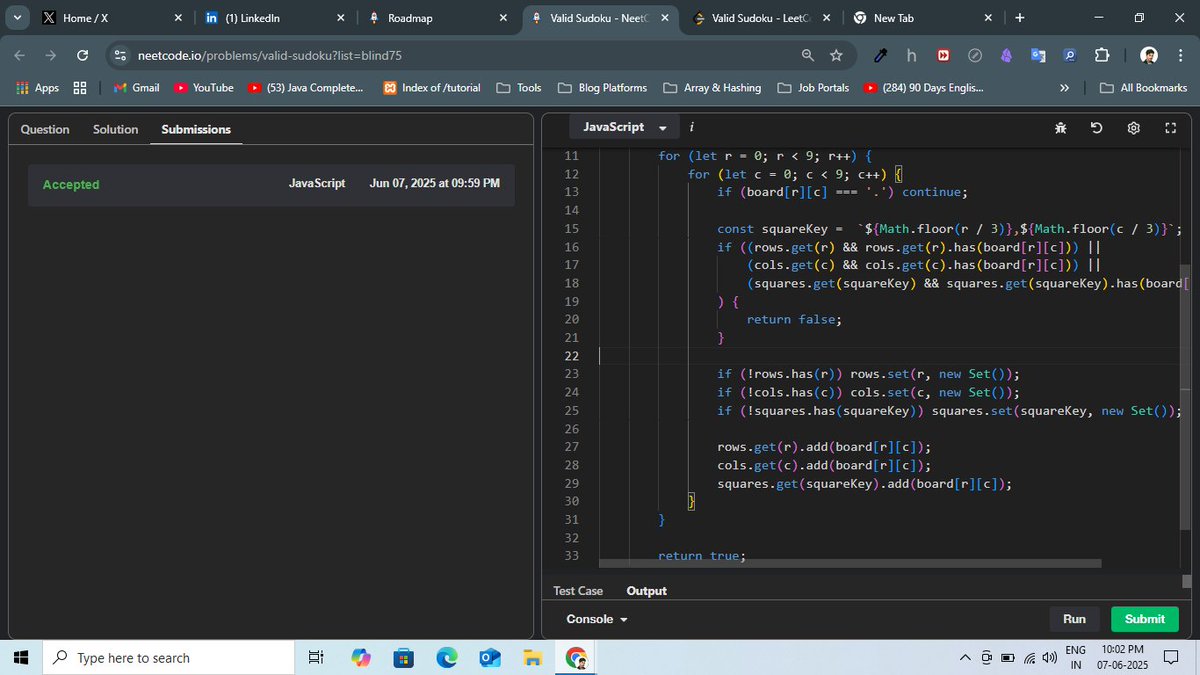1200x675 pixels.
Task: View site information icon in address bar
Action: pyautogui.click(x=120, y=56)
